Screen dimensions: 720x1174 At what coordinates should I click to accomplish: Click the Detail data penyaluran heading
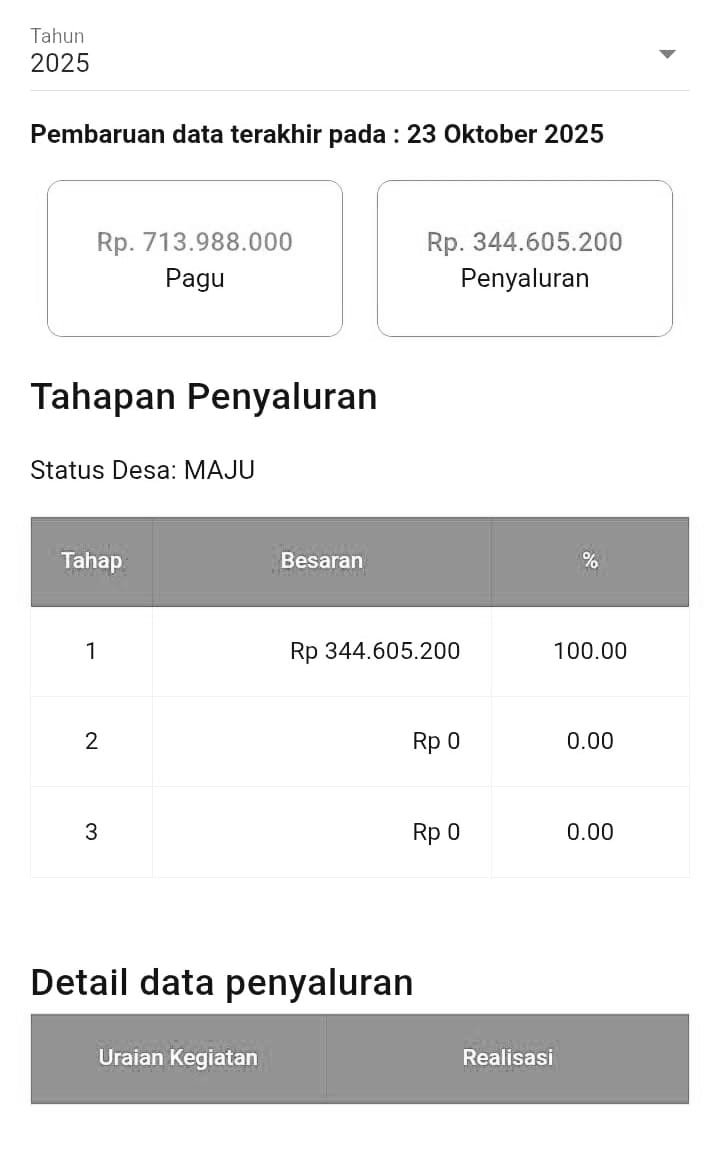click(x=222, y=982)
